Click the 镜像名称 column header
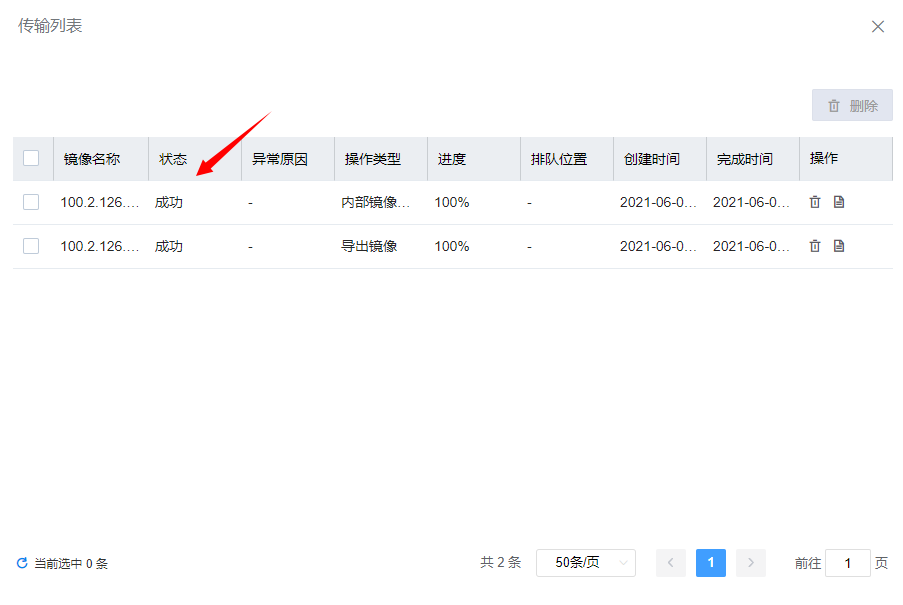The image size is (903, 605). click(92, 159)
